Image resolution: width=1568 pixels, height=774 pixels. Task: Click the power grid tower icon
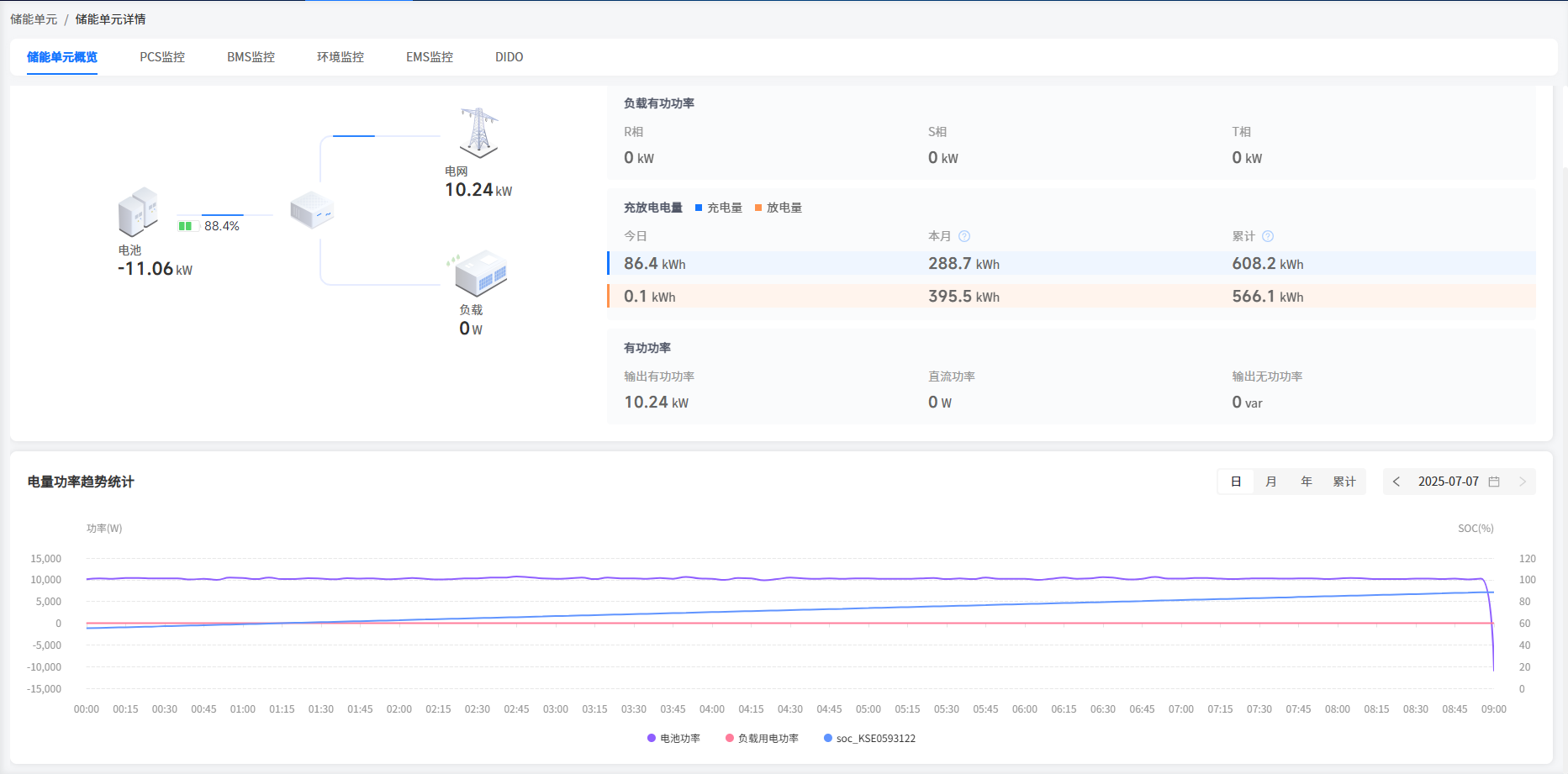[x=478, y=133]
